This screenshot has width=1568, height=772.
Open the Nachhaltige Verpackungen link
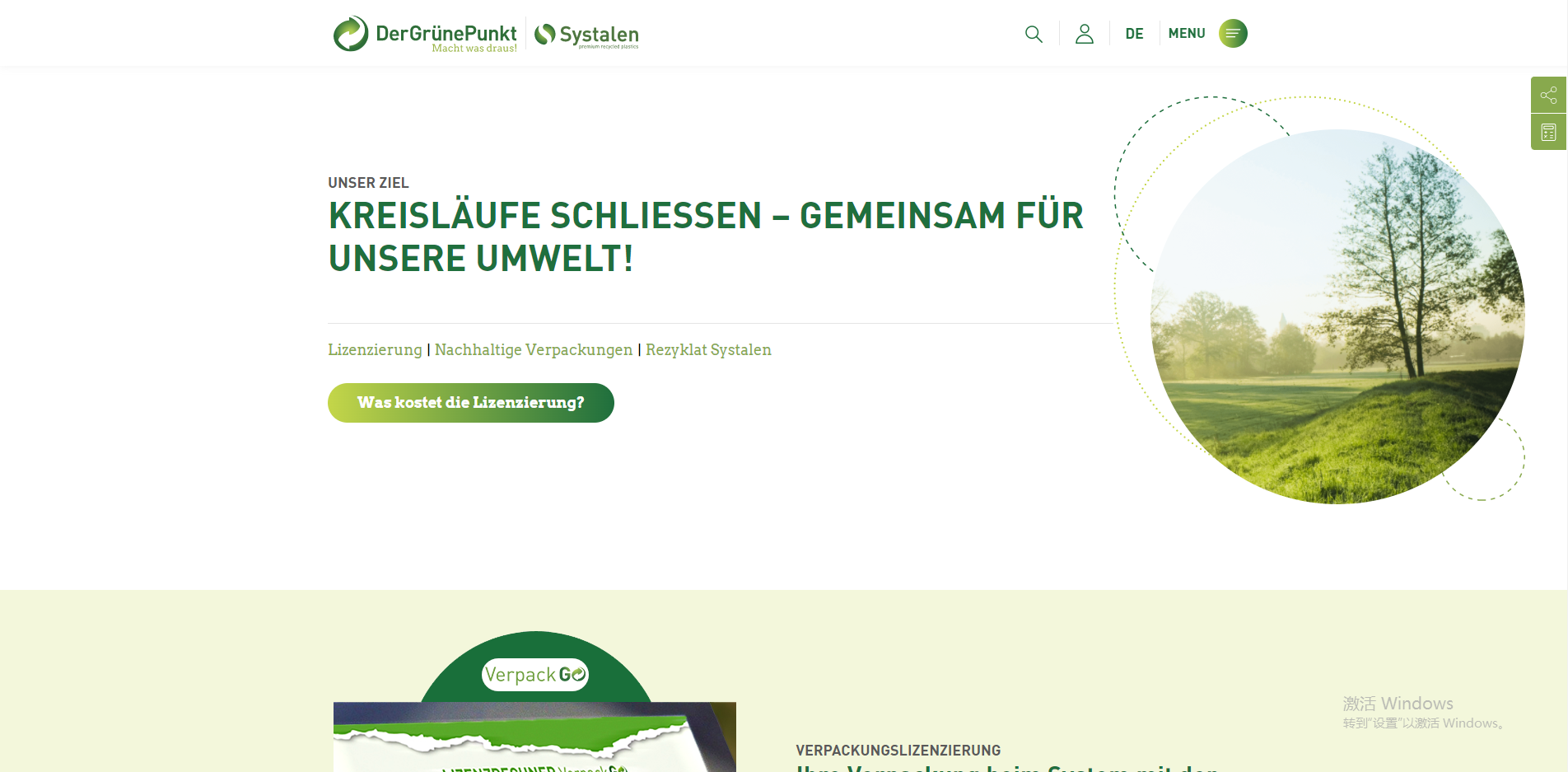point(533,349)
